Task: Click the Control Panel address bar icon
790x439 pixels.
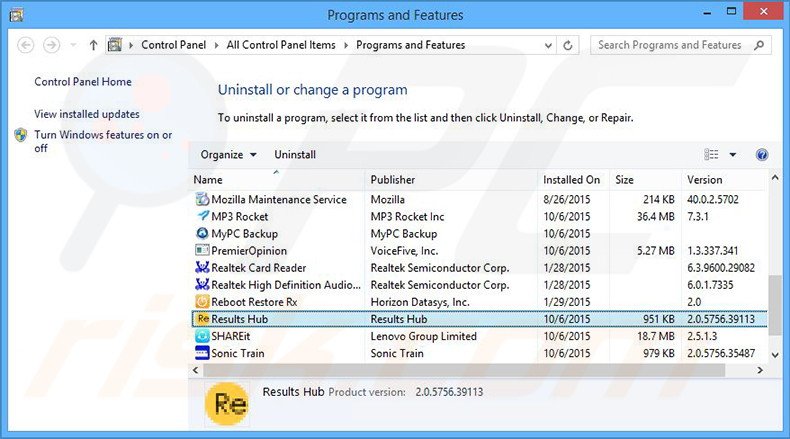Action: (115, 45)
